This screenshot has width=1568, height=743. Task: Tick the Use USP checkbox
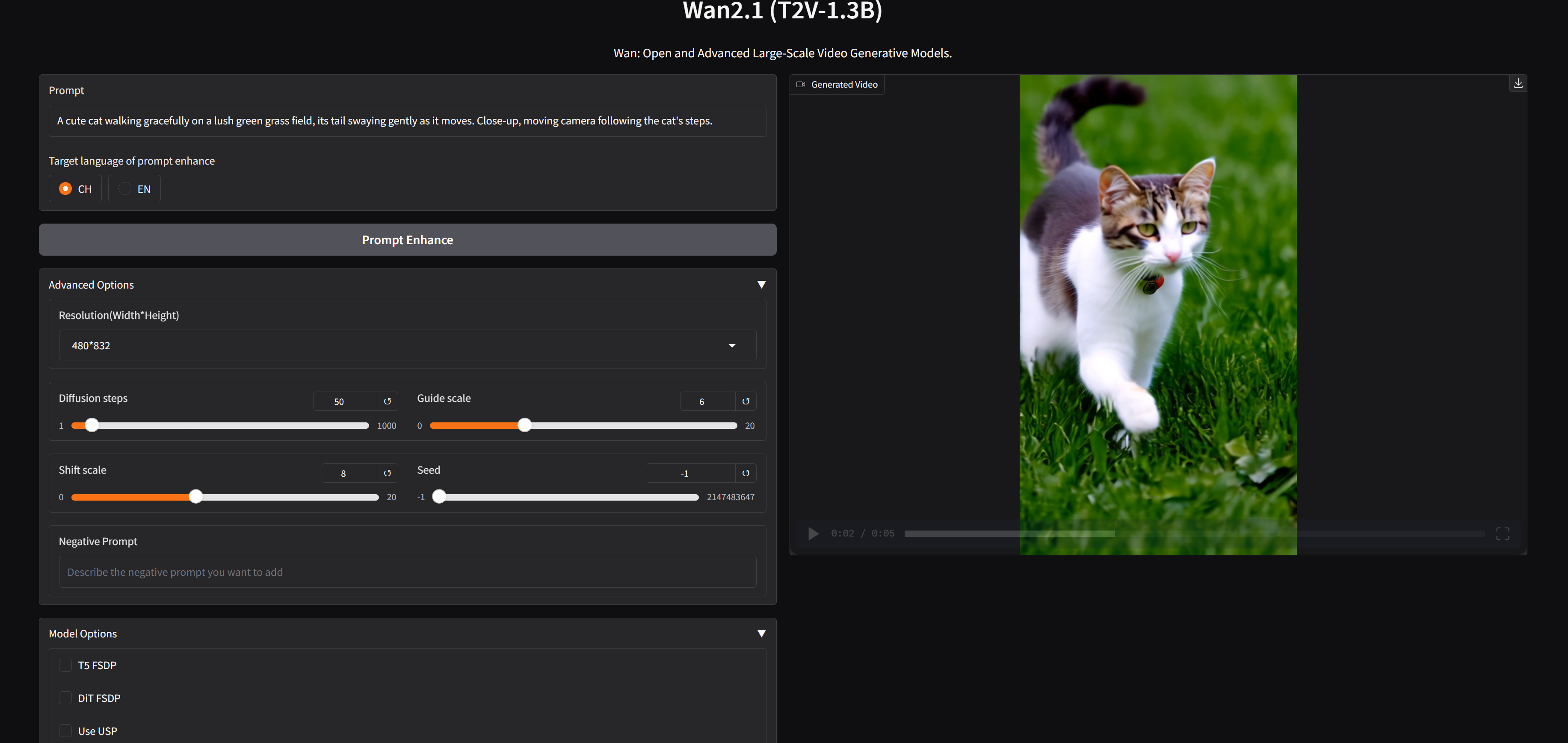(65, 731)
